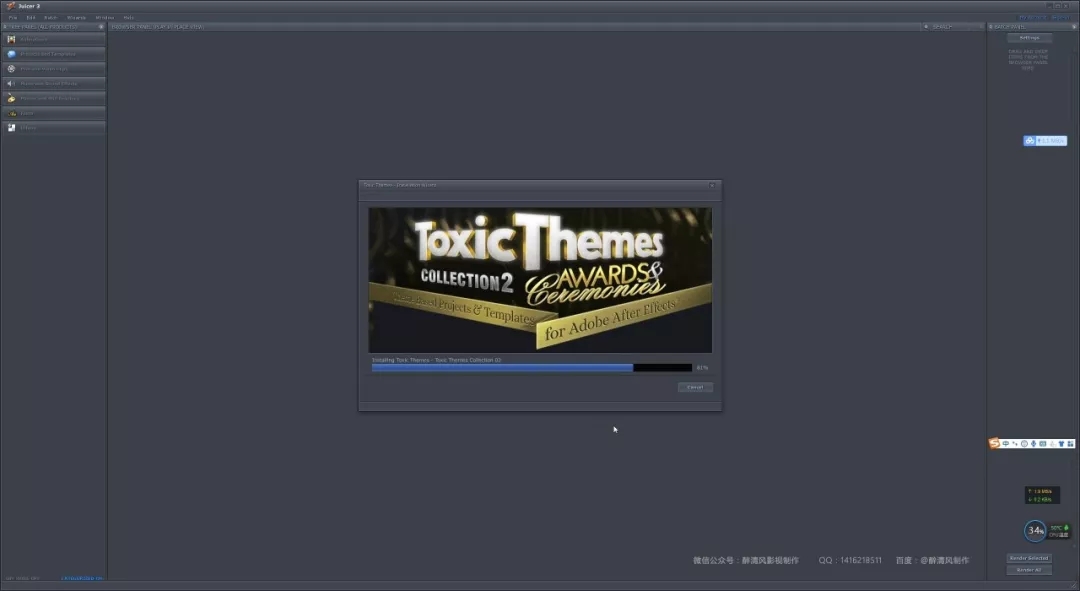Click the microphone icon in the Sogou toolbar
Image resolution: width=1080 pixels, height=591 pixels.
coord(1033,443)
